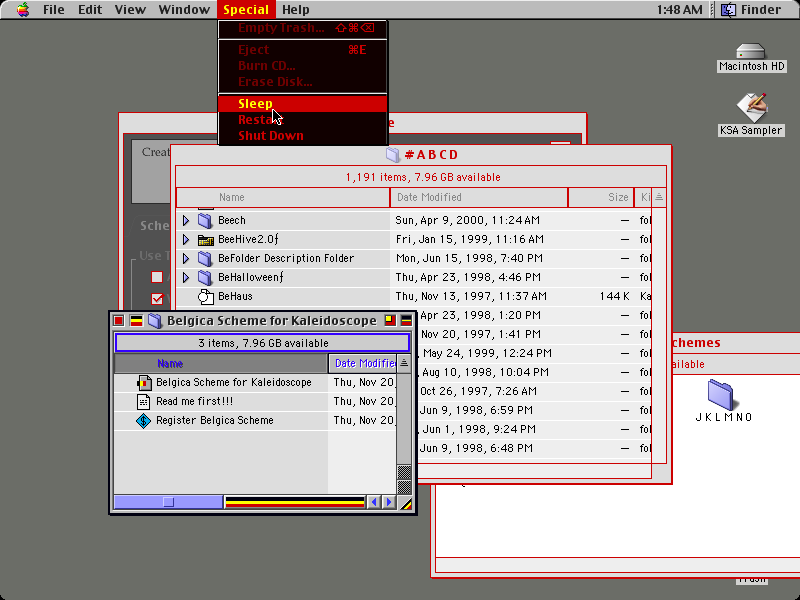800x600 pixels.
Task: Click the Belgica window collapse box
Action: [406, 321]
